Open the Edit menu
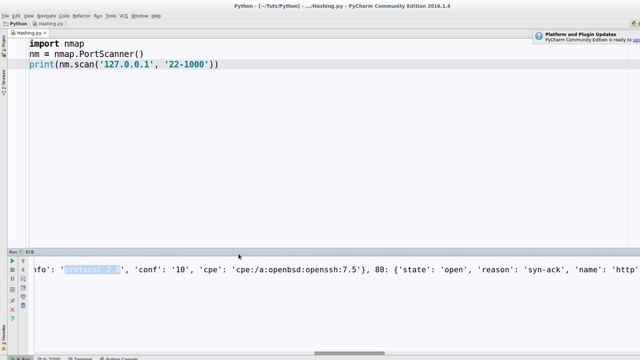 (x=16, y=16)
